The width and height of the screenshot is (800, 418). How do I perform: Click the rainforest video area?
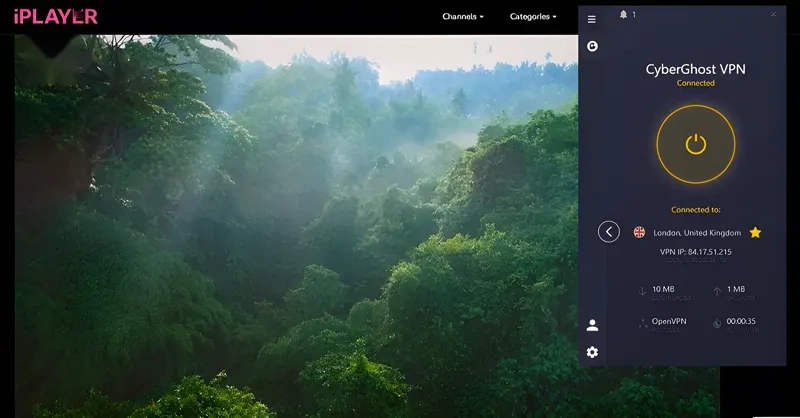pos(300,230)
